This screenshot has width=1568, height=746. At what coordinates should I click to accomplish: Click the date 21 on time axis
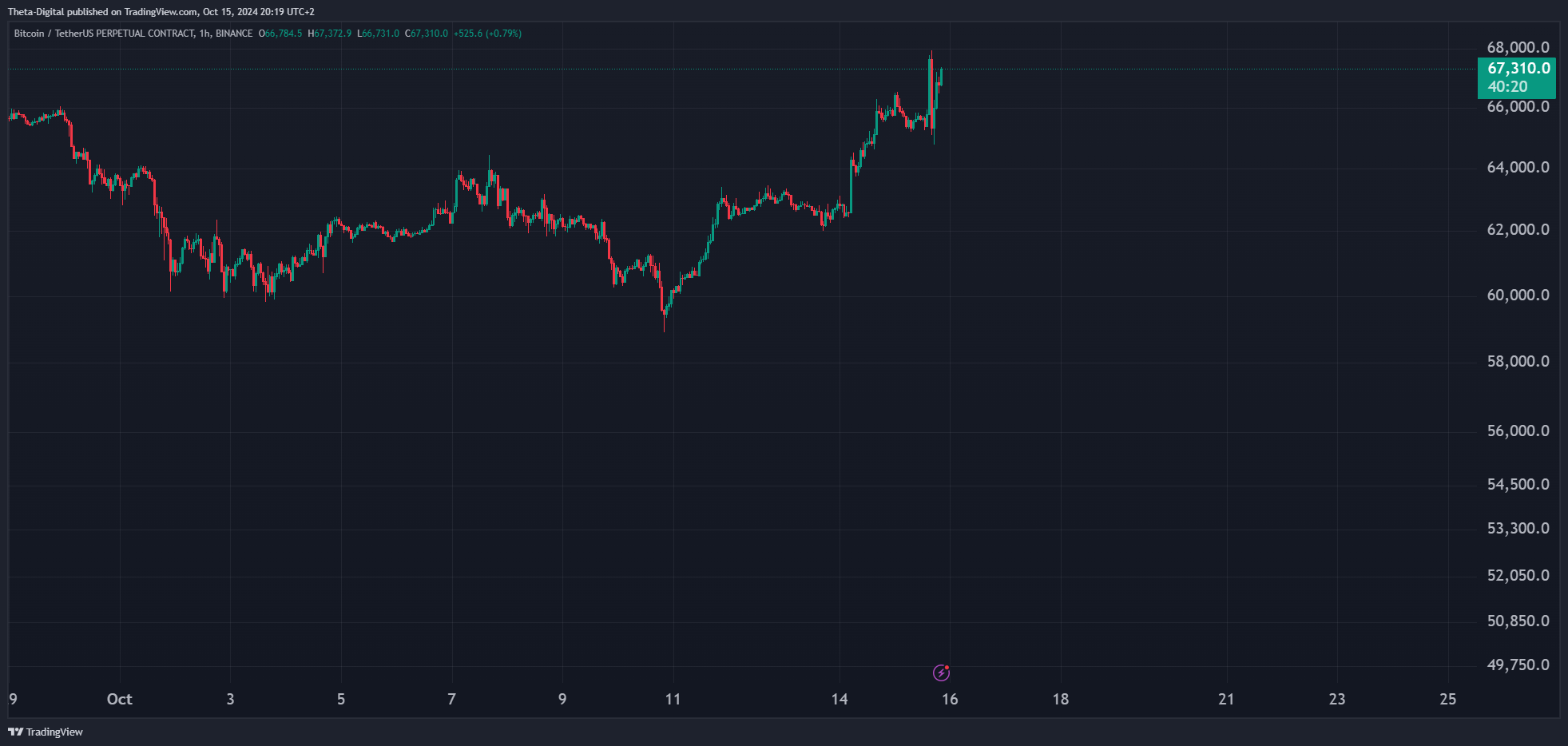tap(1226, 699)
